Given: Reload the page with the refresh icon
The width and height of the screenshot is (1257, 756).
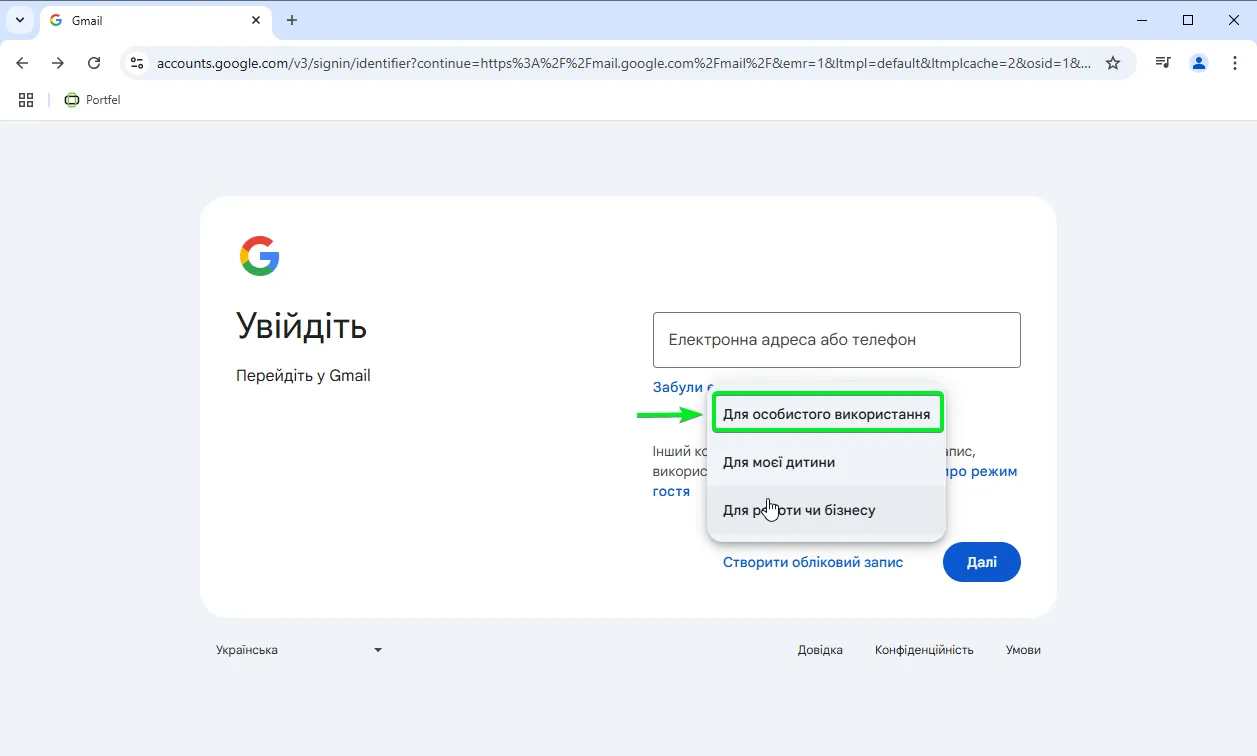Looking at the screenshot, I should [94, 63].
